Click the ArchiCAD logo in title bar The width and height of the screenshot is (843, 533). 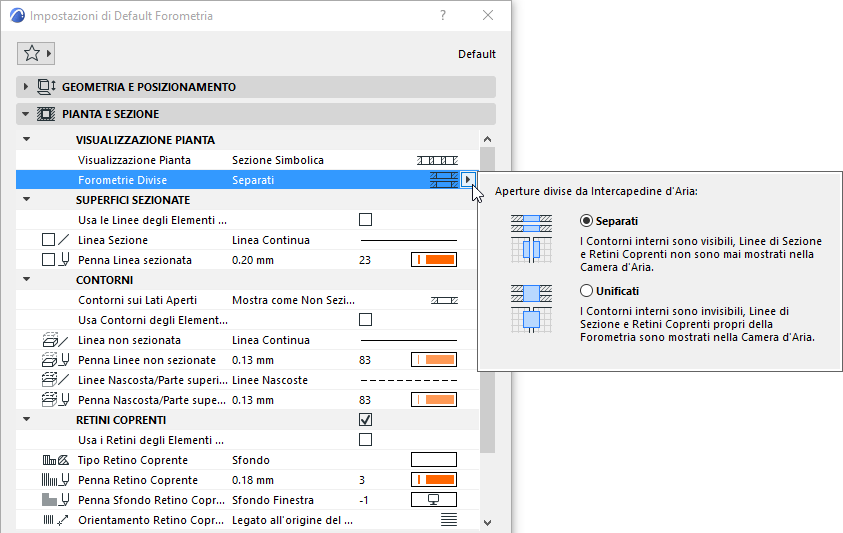17,16
